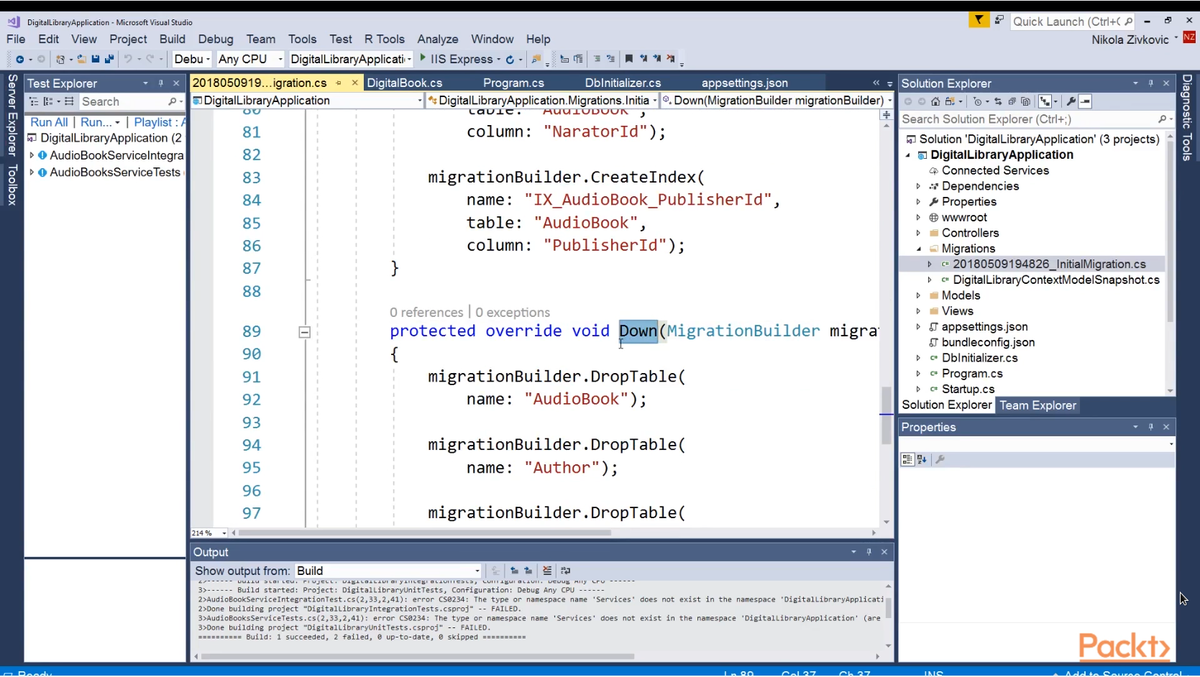Click Show All Files icon in Solution Explorer
Screen dimensions: 1200x677
click(x=1025, y=101)
